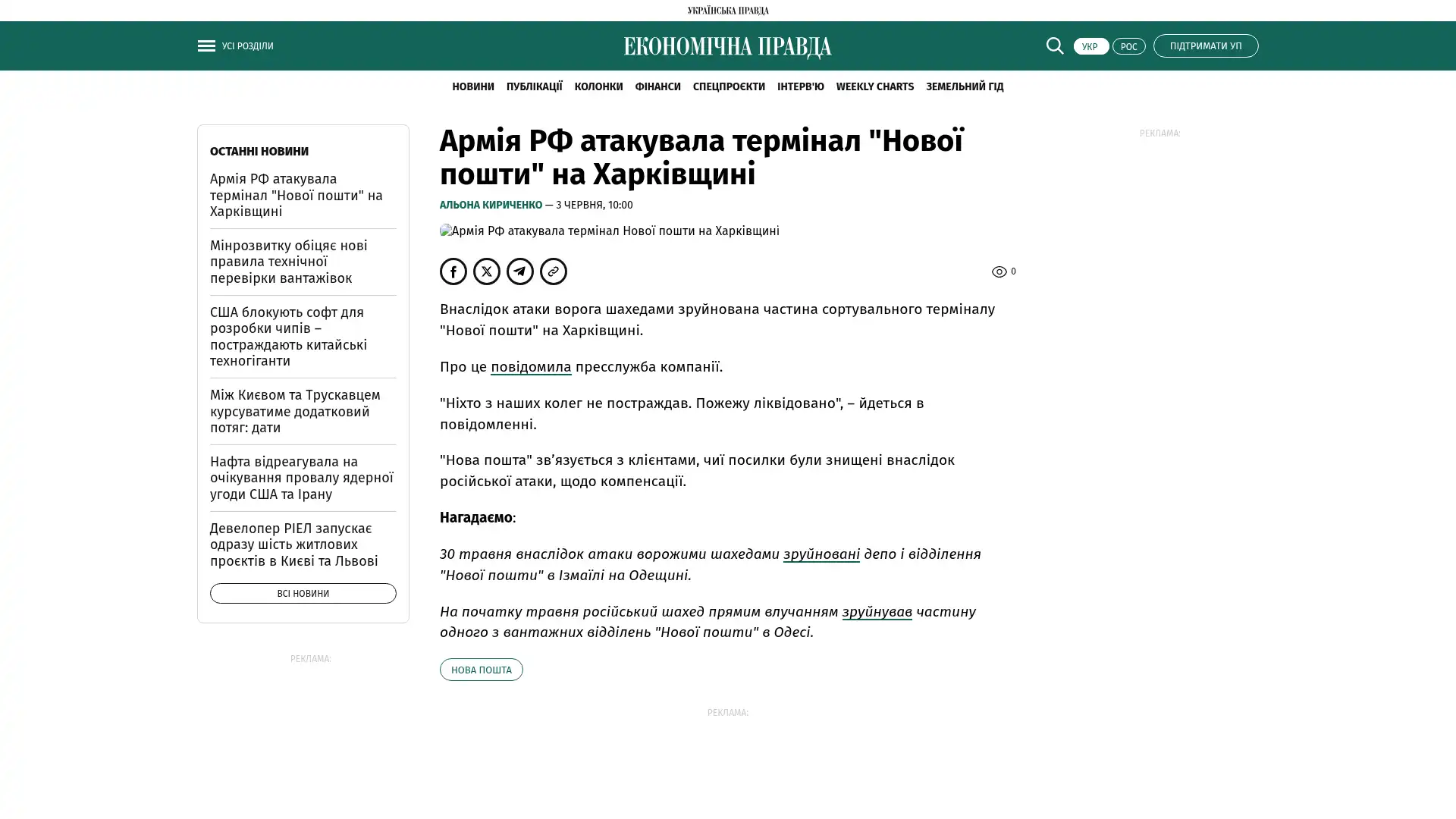The height and width of the screenshot is (819, 1456).
Task: Expand the Усі розділи sections menu
Action: coord(248,46)
